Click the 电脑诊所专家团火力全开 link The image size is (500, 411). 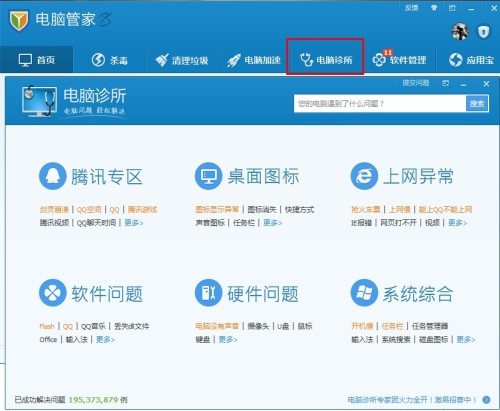pyautogui.click(x=412, y=399)
